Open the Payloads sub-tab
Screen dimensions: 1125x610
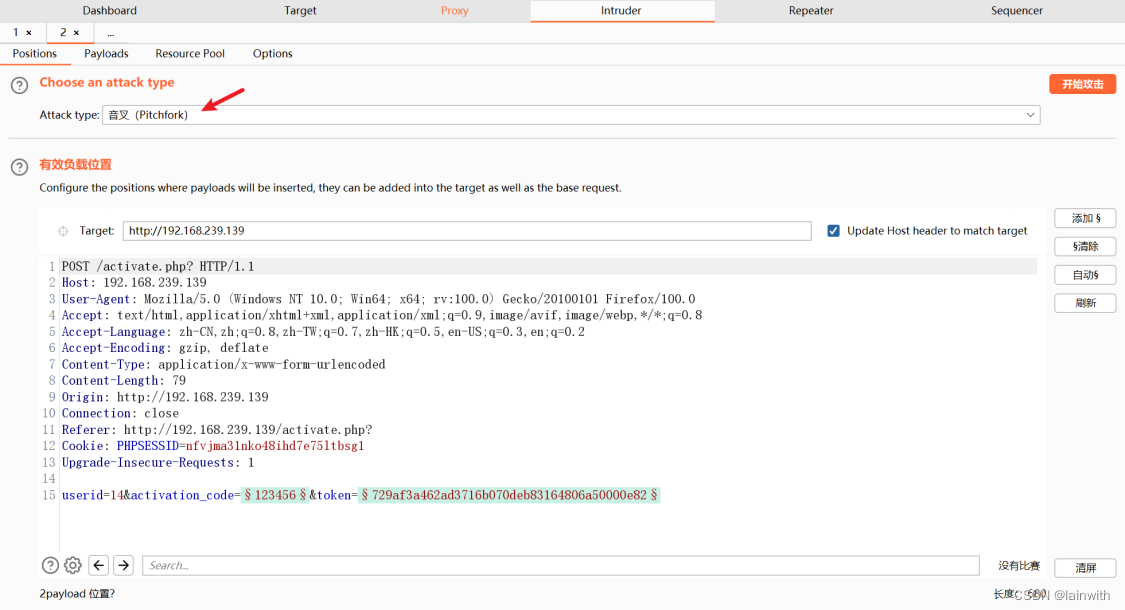(106, 54)
